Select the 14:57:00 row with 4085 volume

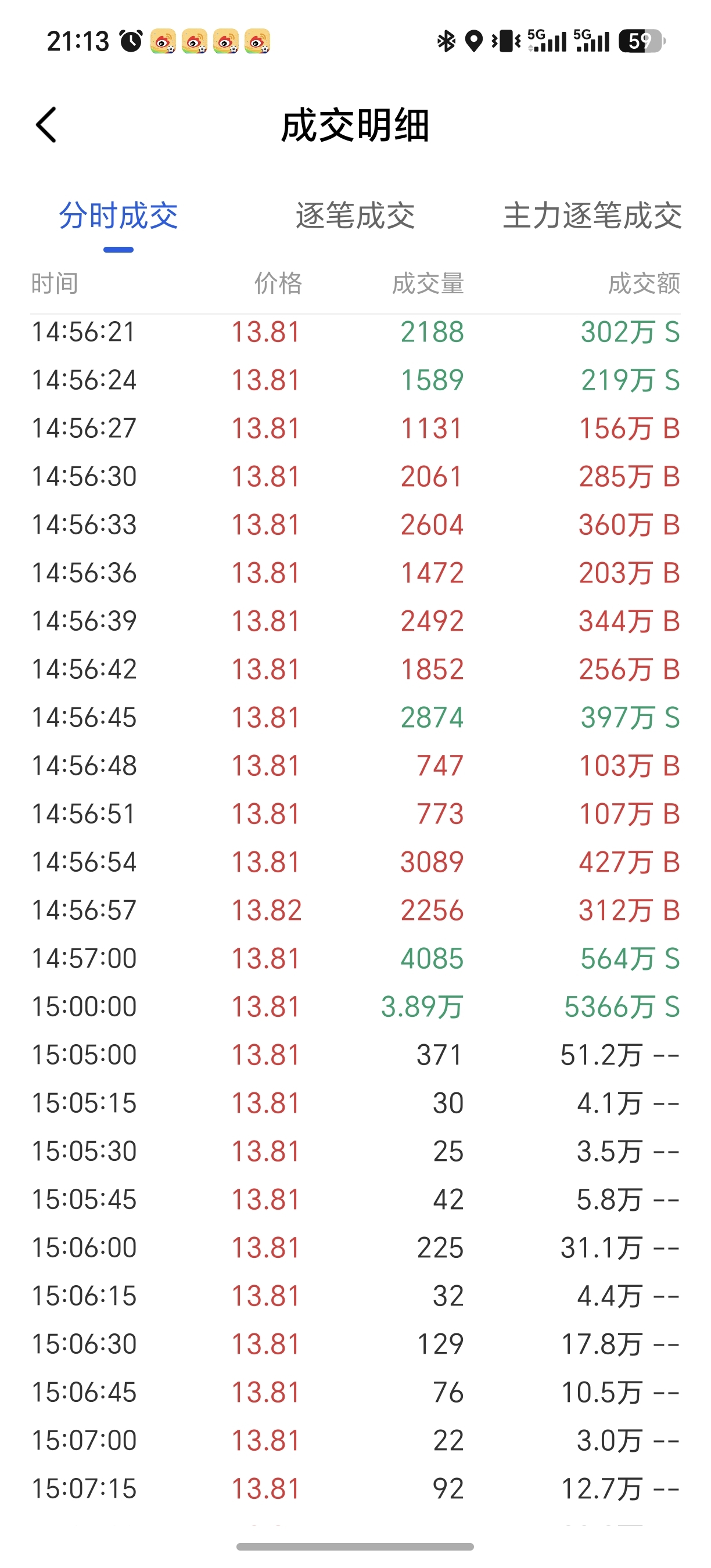[x=355, y=958]
